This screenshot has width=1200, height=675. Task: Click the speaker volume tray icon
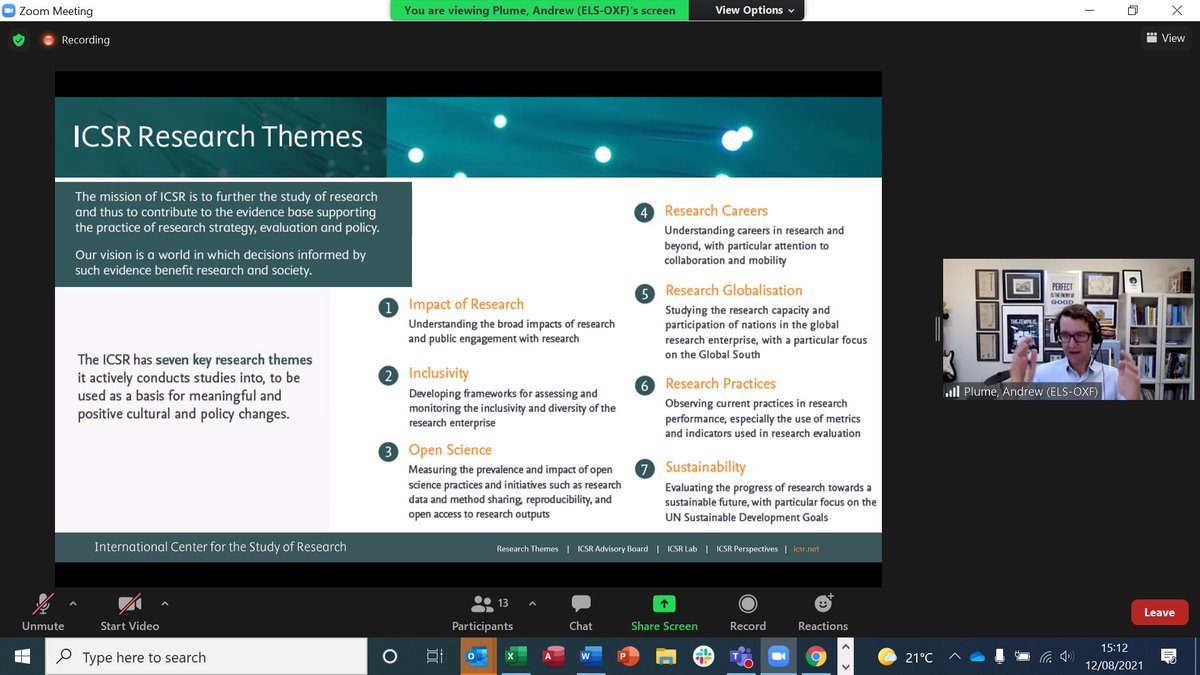1067,657
